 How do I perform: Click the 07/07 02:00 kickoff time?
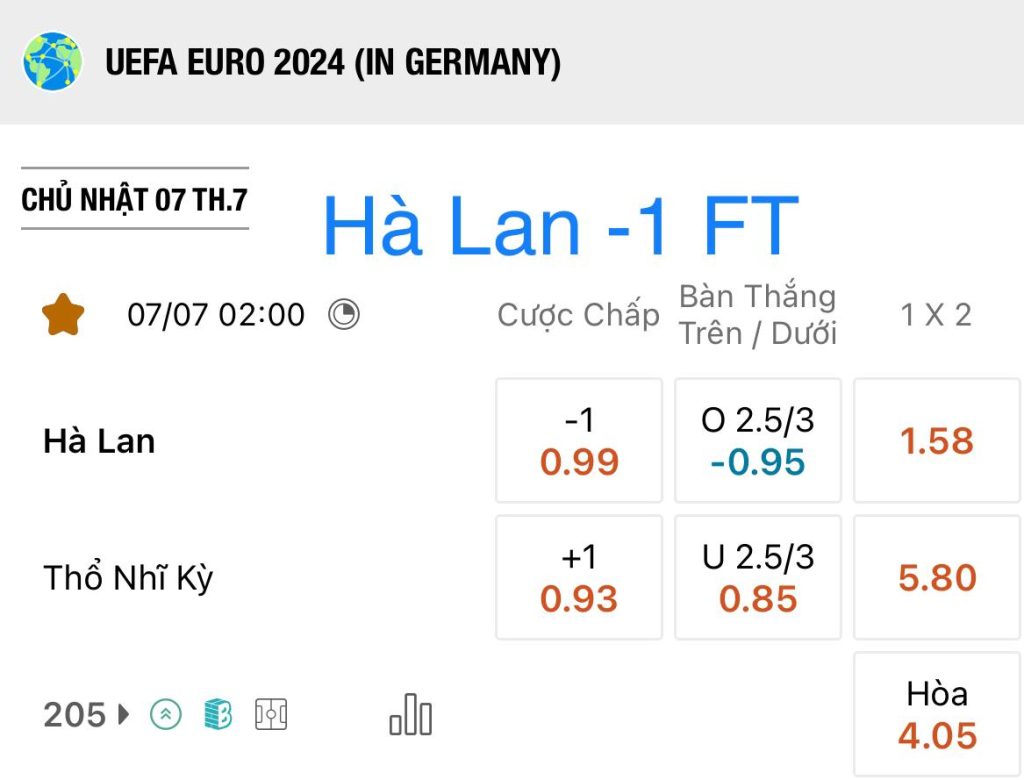[x=216, y=315]
